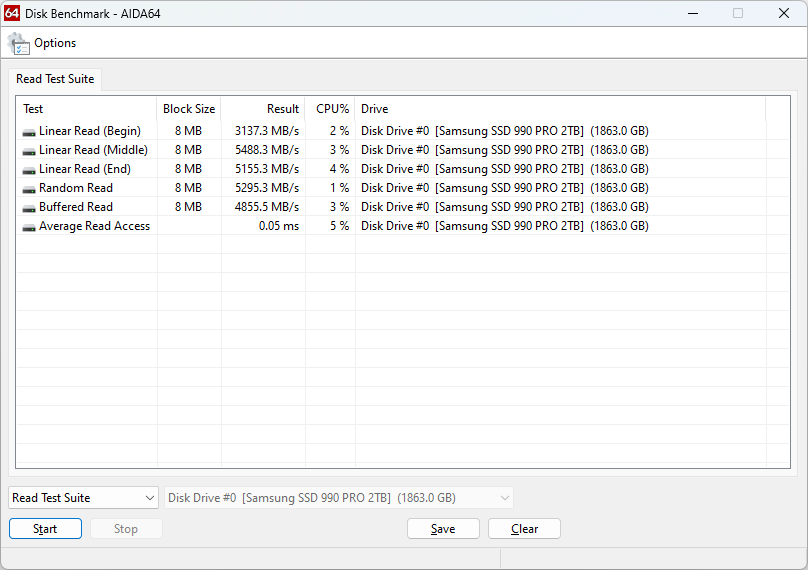Click the Options gear icon
808x570 pixels.
click(19, 43)
